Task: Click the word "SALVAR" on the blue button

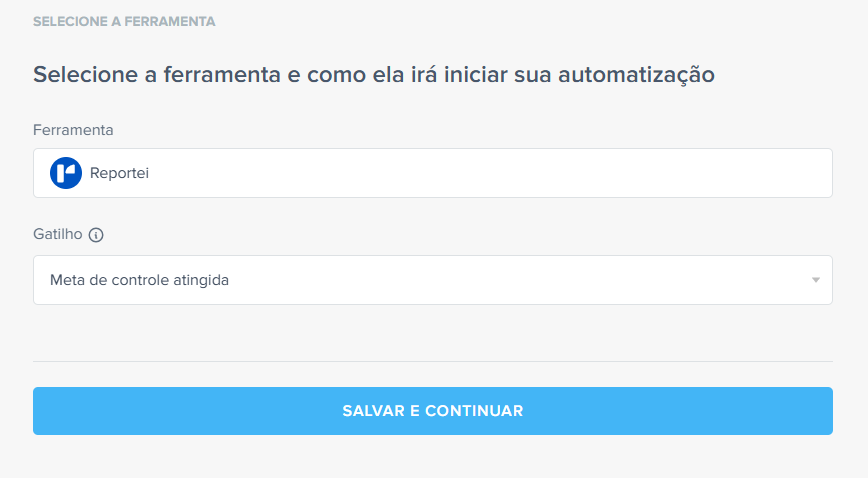Action: pos(374,411)
